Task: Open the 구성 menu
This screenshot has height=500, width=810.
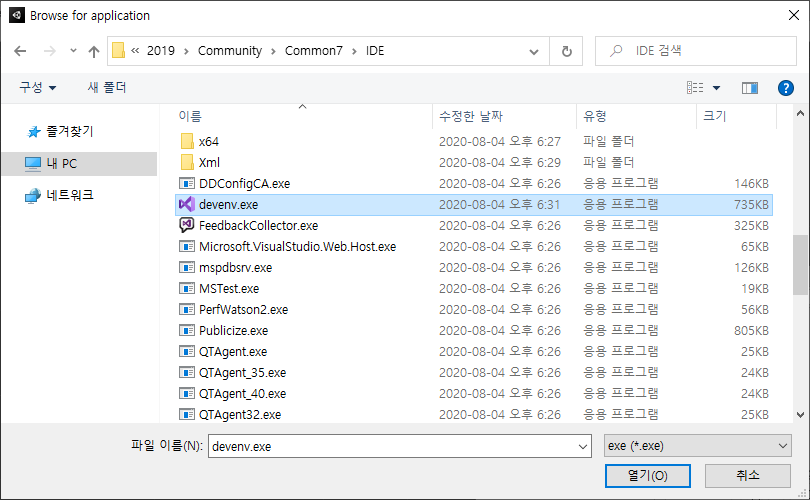Action: (x=38, y=87)
